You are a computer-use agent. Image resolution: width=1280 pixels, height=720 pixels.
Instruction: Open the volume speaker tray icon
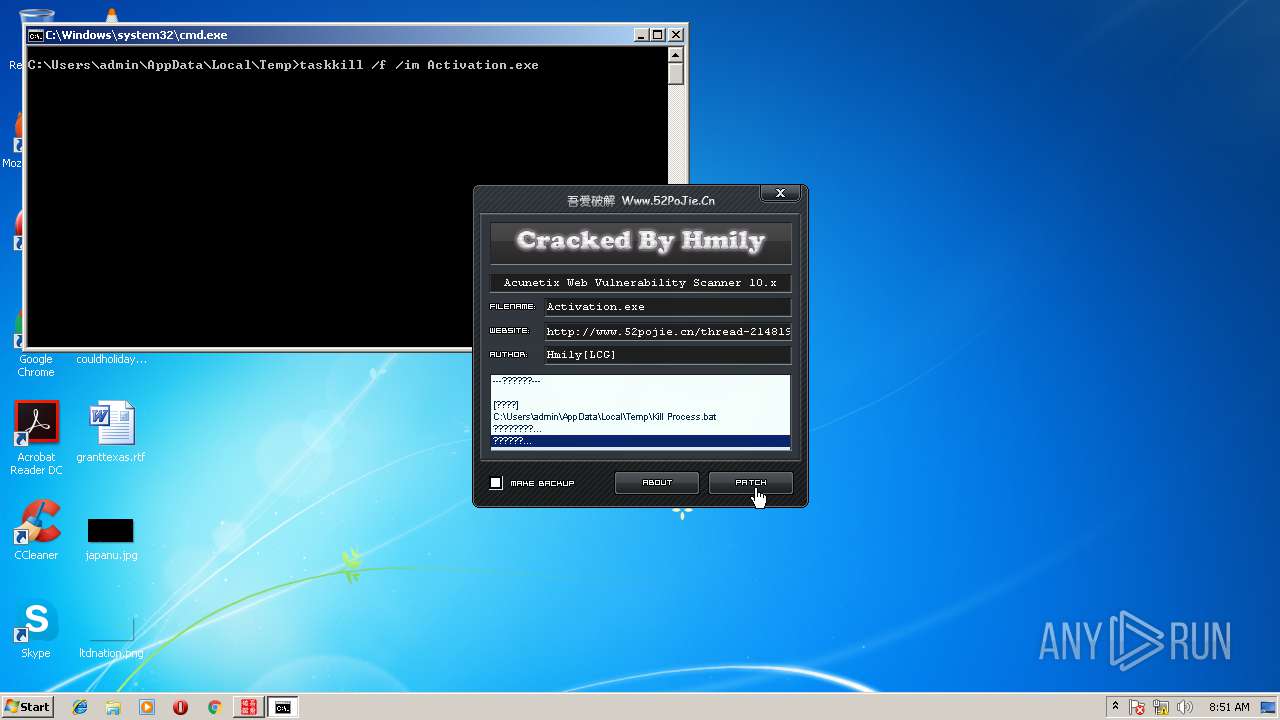(x=1185, y=708)
